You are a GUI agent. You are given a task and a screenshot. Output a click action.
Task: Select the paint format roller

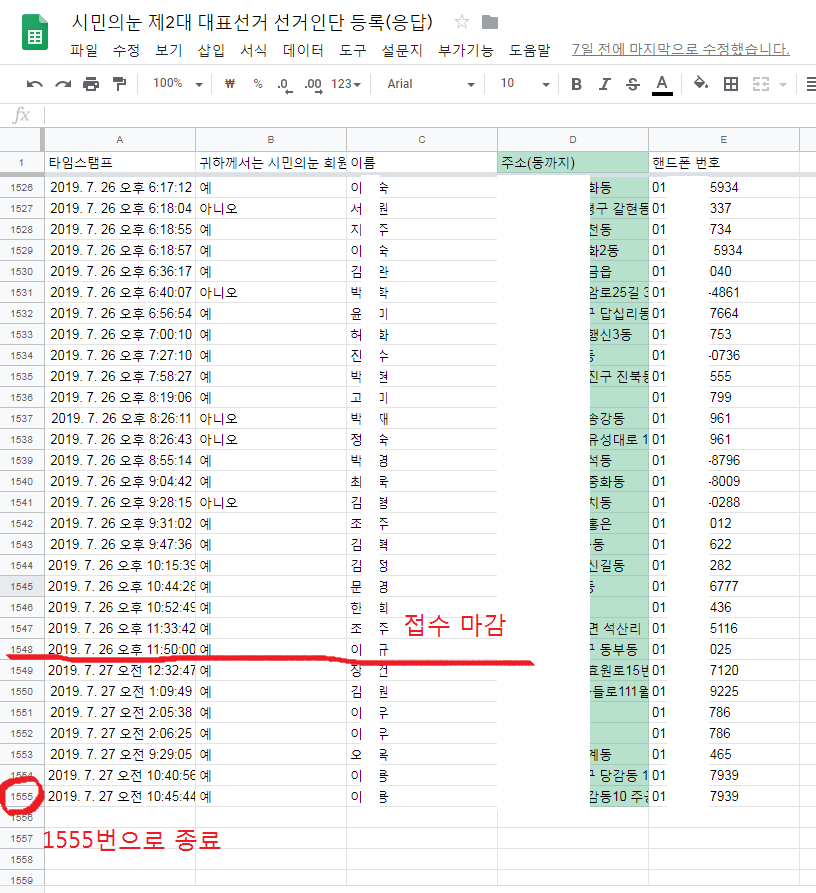point(120,84)
